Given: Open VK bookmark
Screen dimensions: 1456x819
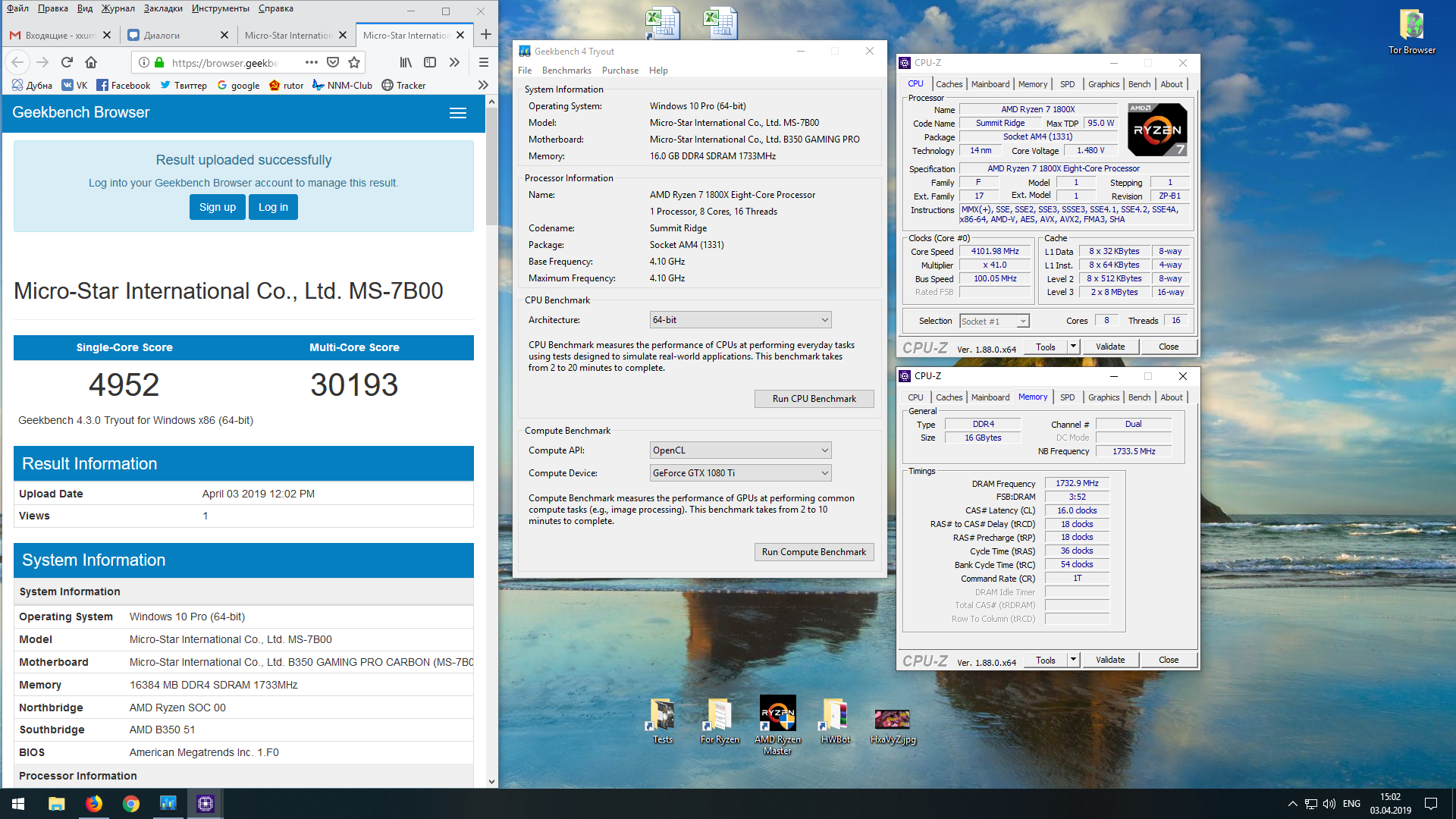Looking at the screenshot, I should click(x=74, y=85).
